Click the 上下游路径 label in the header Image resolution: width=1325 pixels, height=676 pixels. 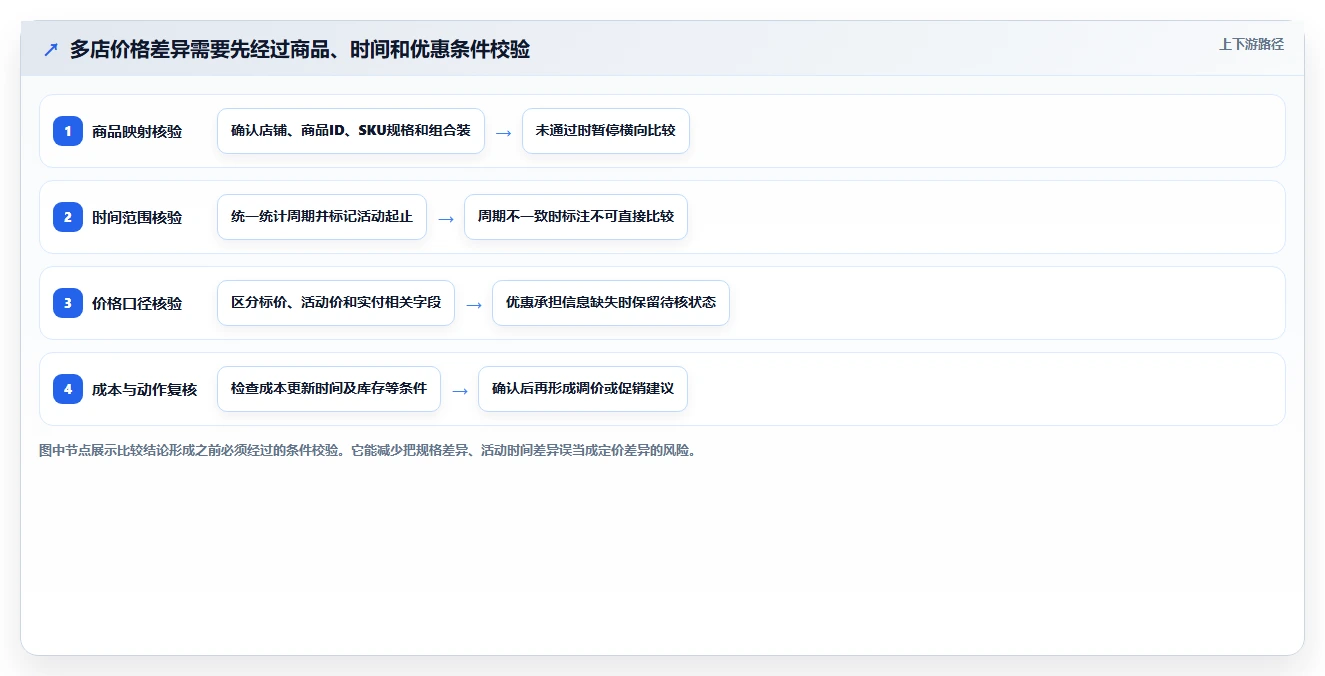(x=1251, y=44)
